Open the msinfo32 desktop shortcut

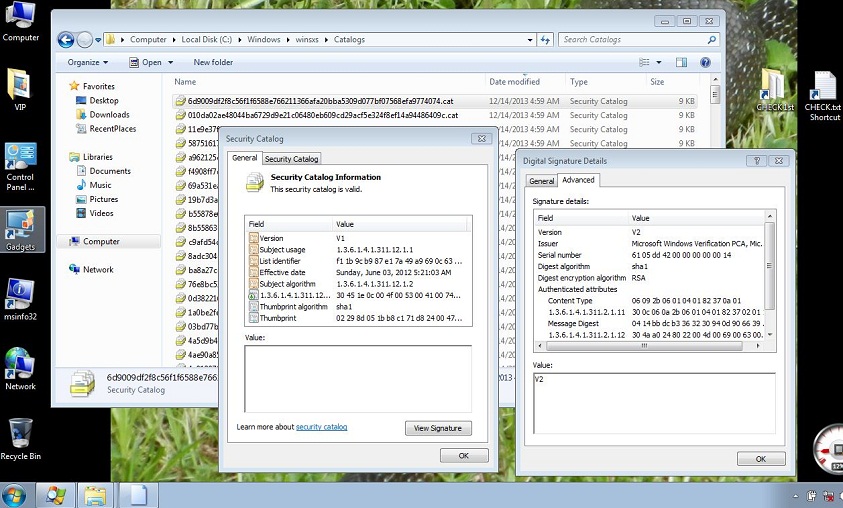[20, 299]
